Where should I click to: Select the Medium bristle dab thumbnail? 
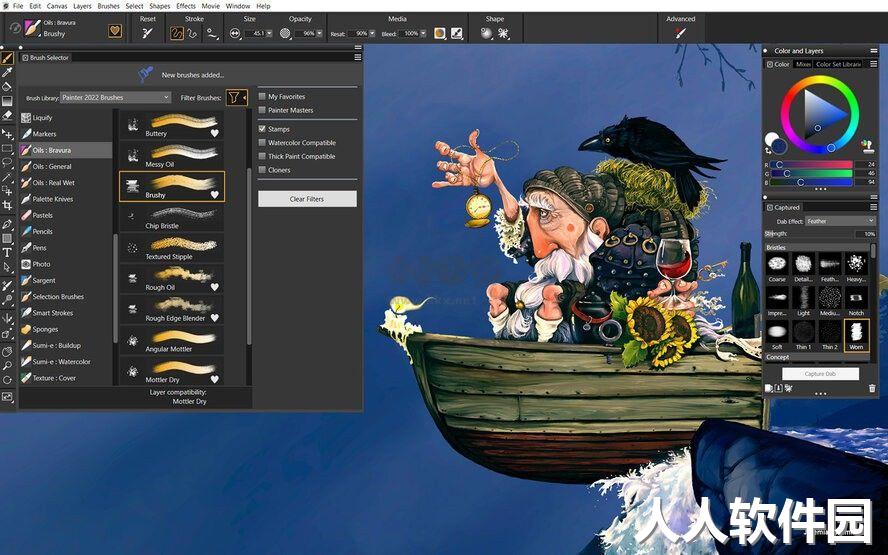[829, 301]
